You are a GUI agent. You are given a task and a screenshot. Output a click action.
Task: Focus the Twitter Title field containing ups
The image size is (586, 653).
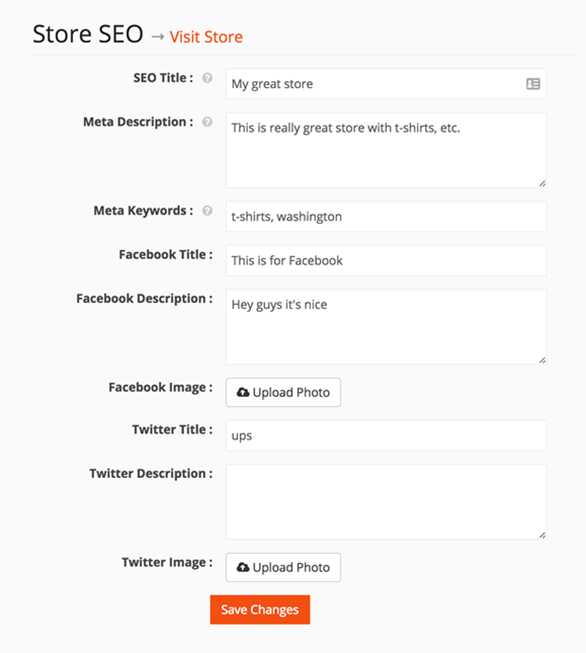point(386,436)
